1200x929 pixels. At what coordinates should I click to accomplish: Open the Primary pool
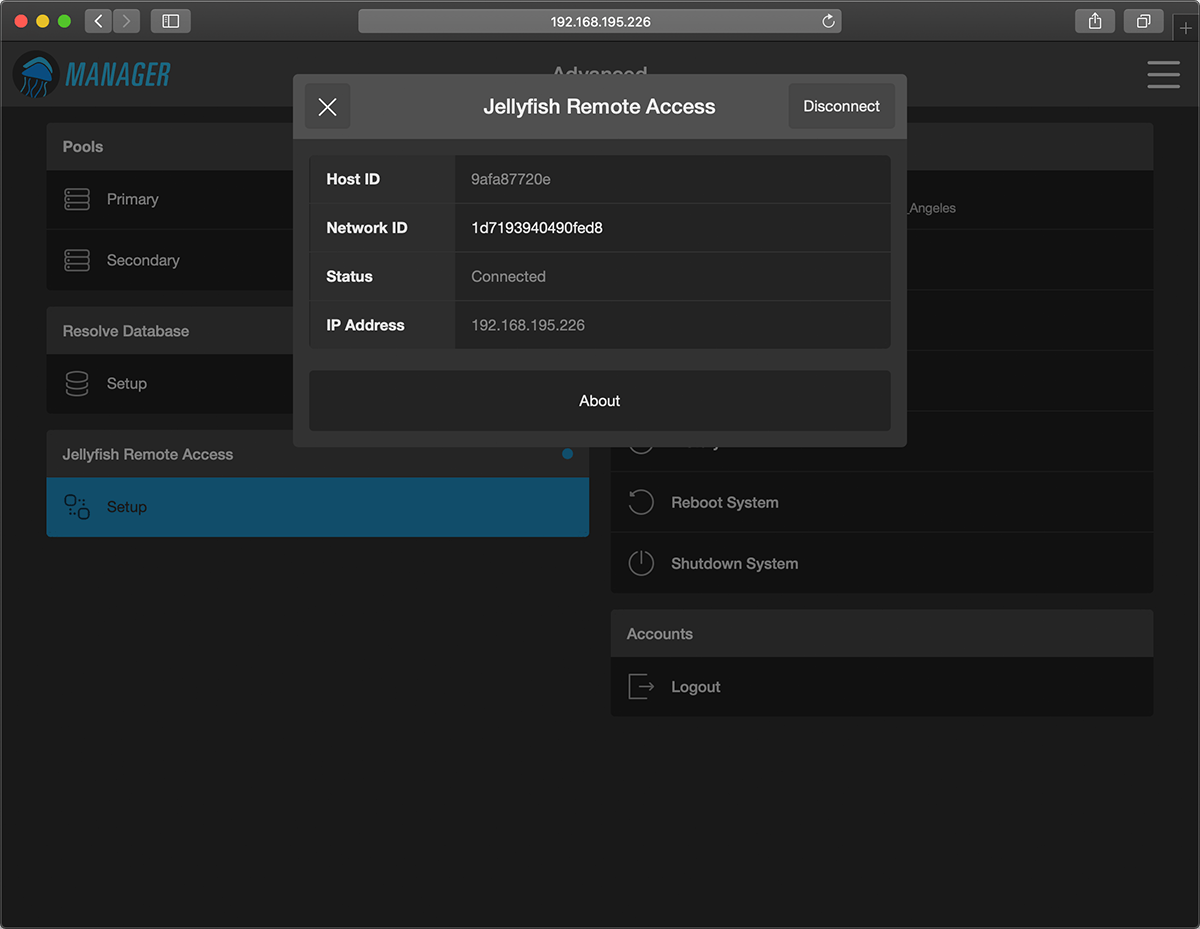point(170,200)
